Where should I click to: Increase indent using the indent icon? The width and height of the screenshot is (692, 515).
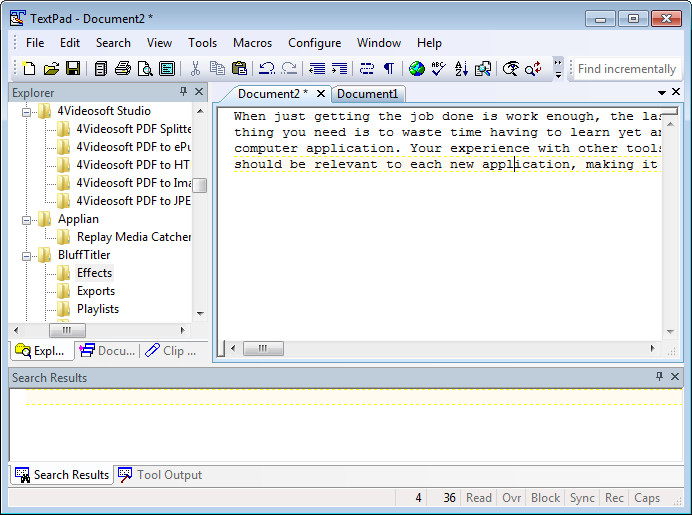(339, 68)
